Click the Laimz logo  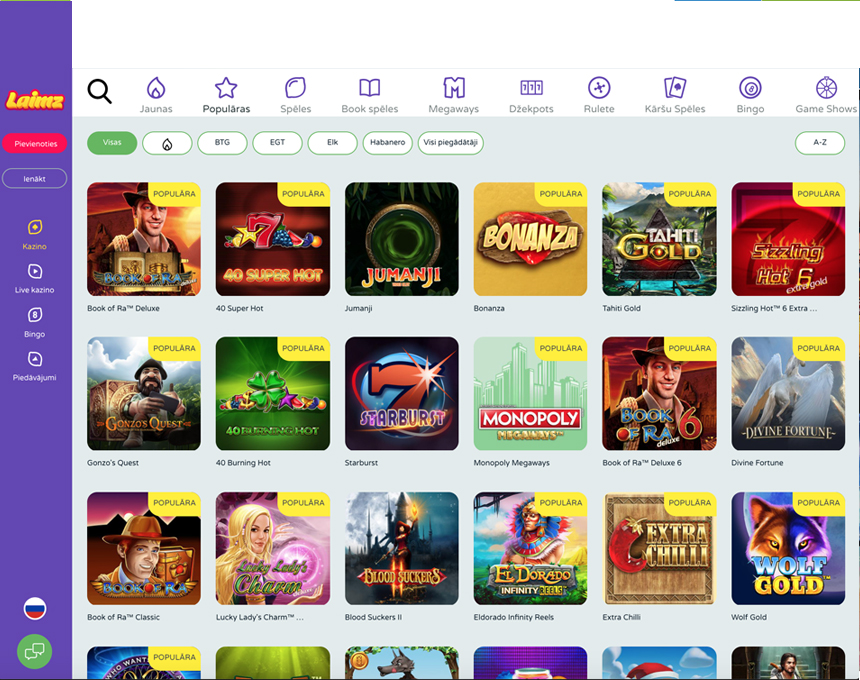pos(35,100)
